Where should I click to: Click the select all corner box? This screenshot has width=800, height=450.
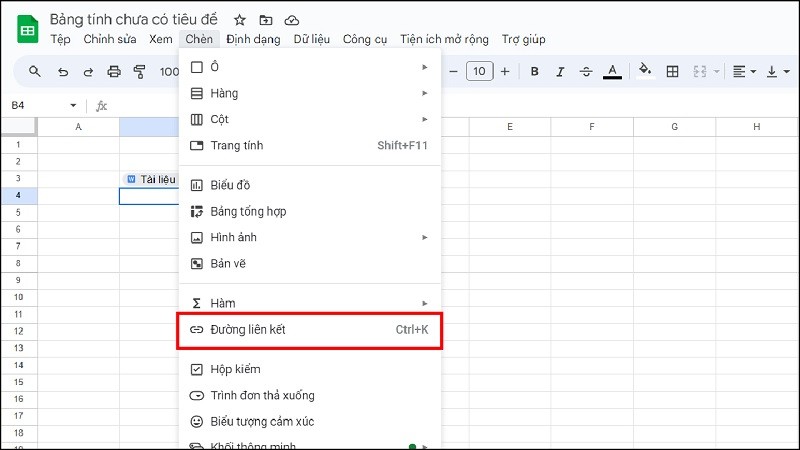point(18,127)
